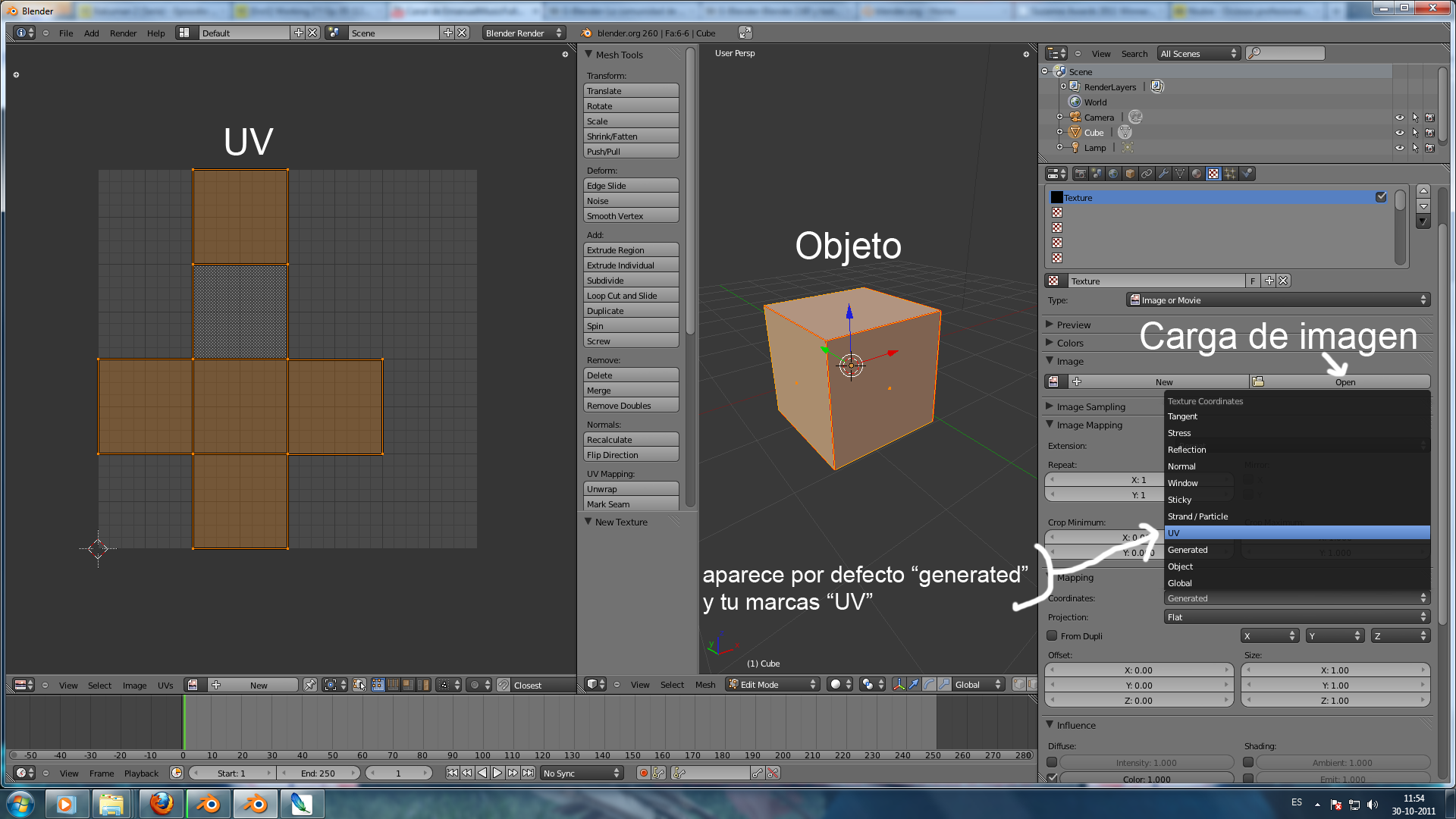
Task: Open the Particles properties tab
Action: pos(1230,174)
